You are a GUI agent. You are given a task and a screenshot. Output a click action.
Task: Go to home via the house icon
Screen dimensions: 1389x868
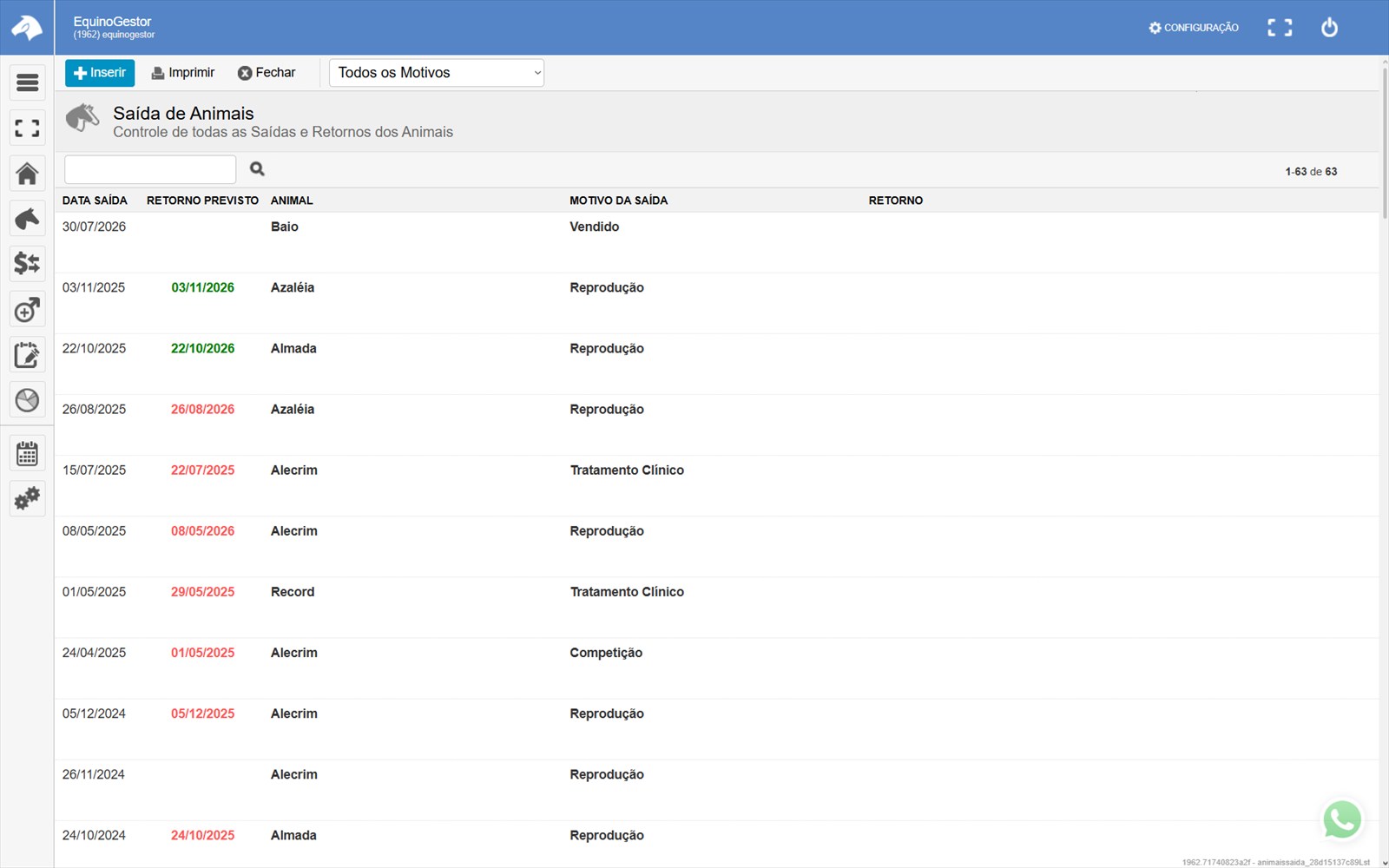click(27, 173)
